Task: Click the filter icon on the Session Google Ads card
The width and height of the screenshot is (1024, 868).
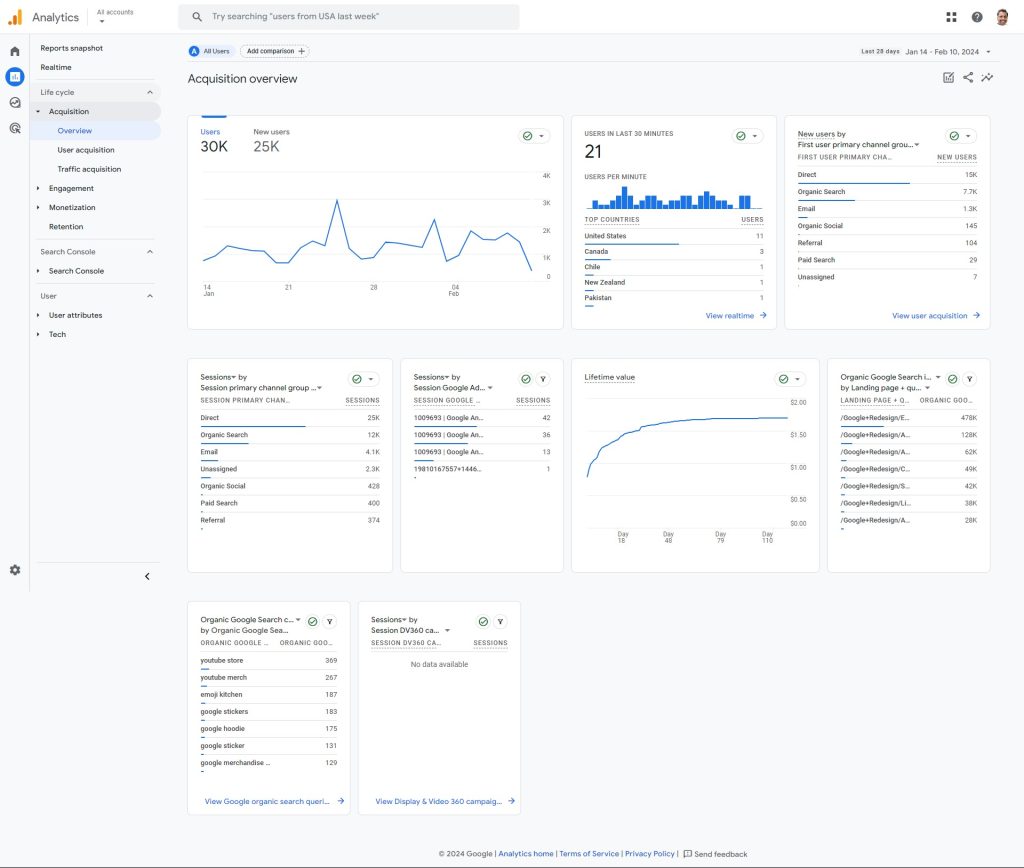Action: 543,379
